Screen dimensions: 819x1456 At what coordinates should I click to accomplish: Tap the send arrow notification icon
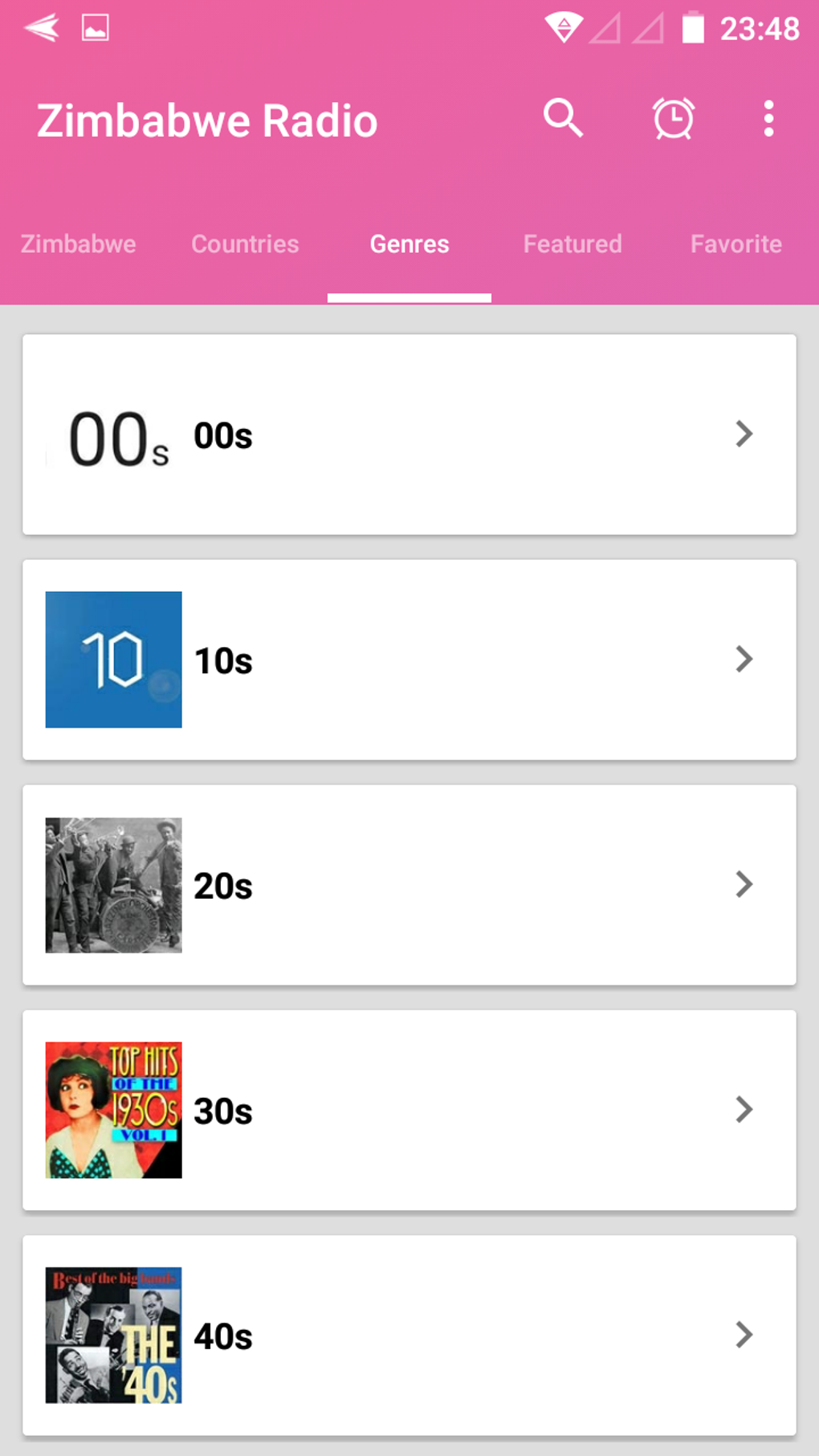[42, 28]
